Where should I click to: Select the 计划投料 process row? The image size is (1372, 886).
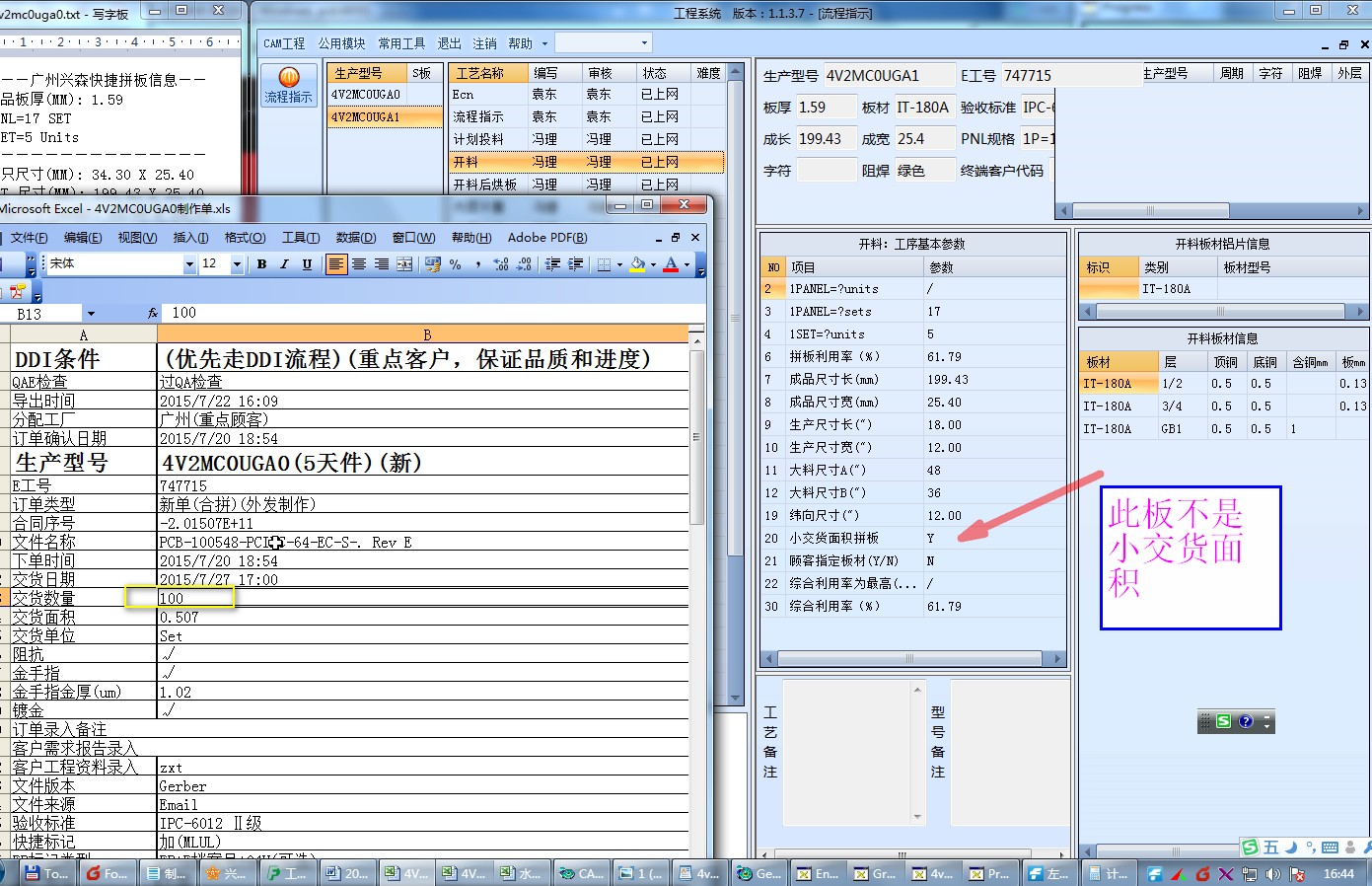586,139
